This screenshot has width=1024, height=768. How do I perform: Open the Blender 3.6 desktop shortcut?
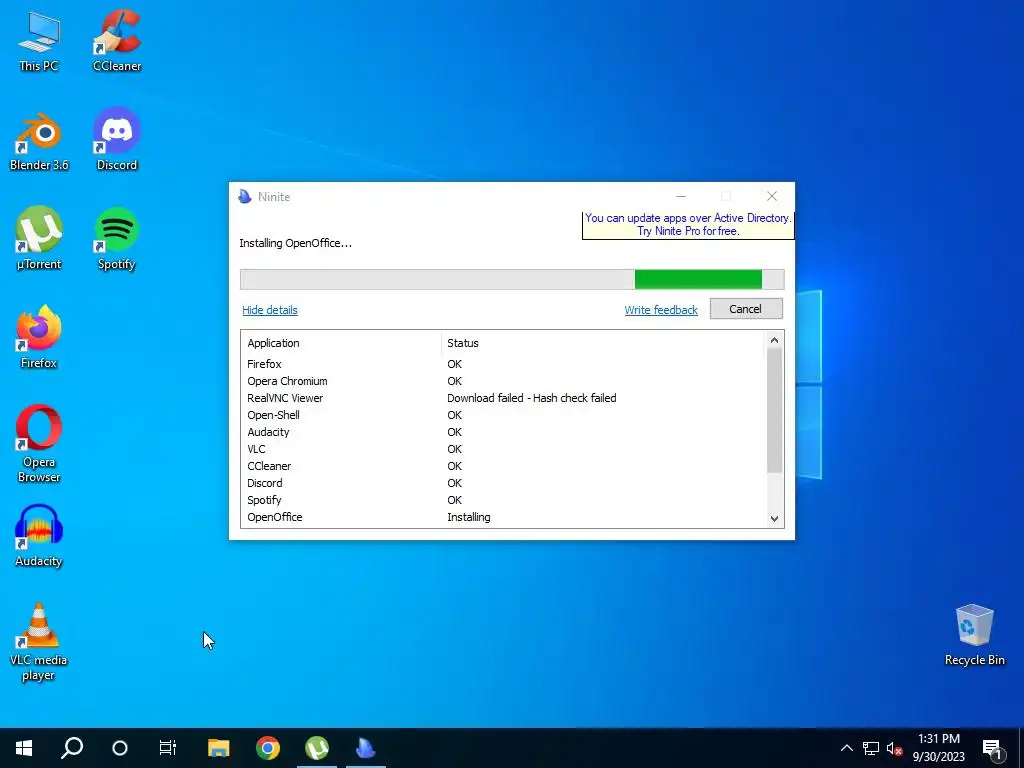[39, 141]
